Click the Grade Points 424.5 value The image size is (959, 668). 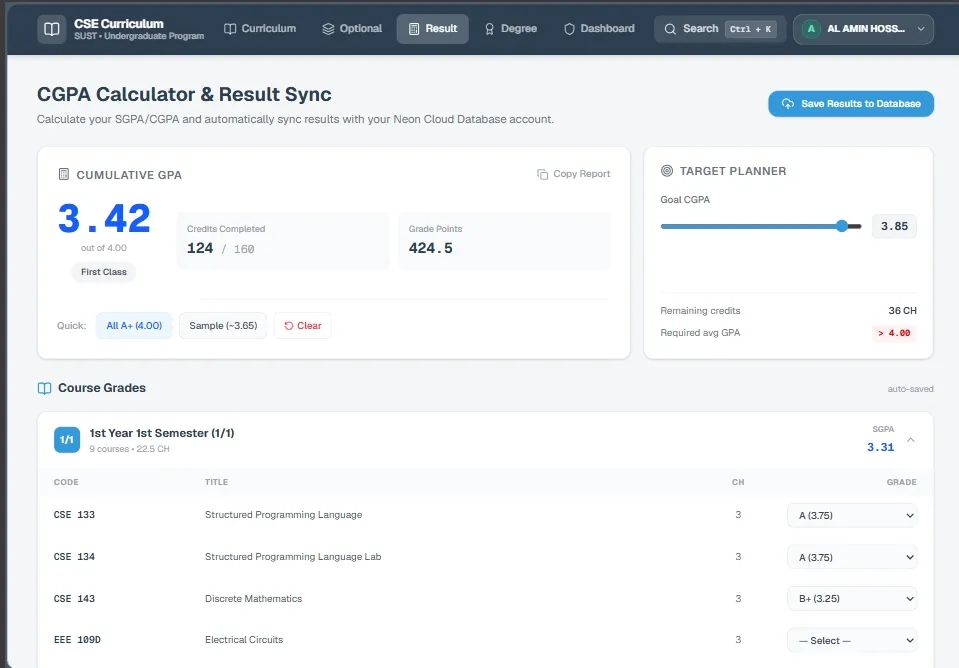(431, 248)
